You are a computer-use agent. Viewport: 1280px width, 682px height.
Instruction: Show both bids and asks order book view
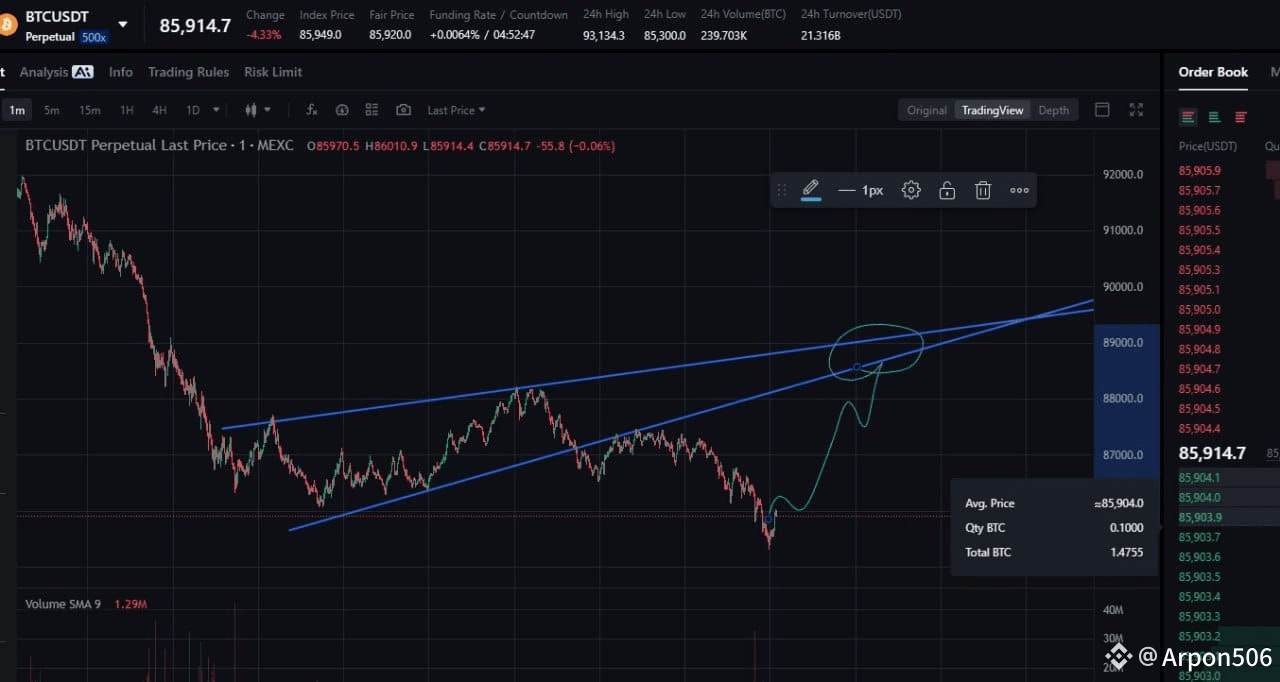1188,117
